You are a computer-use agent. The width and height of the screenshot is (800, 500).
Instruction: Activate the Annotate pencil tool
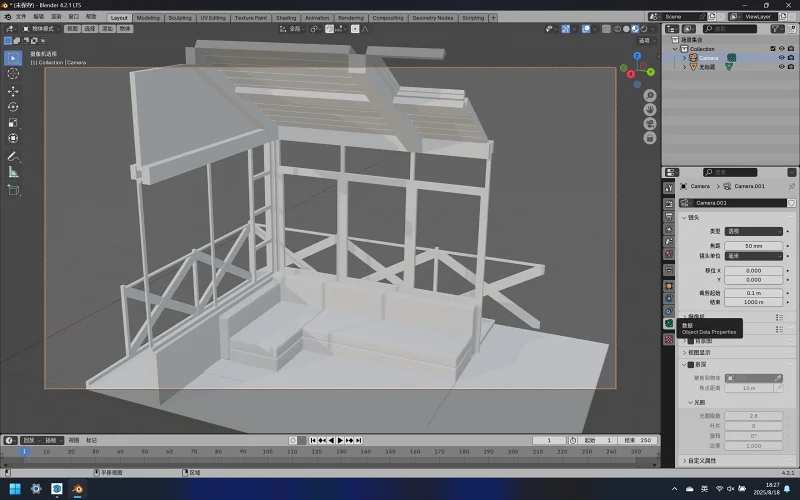13,157
